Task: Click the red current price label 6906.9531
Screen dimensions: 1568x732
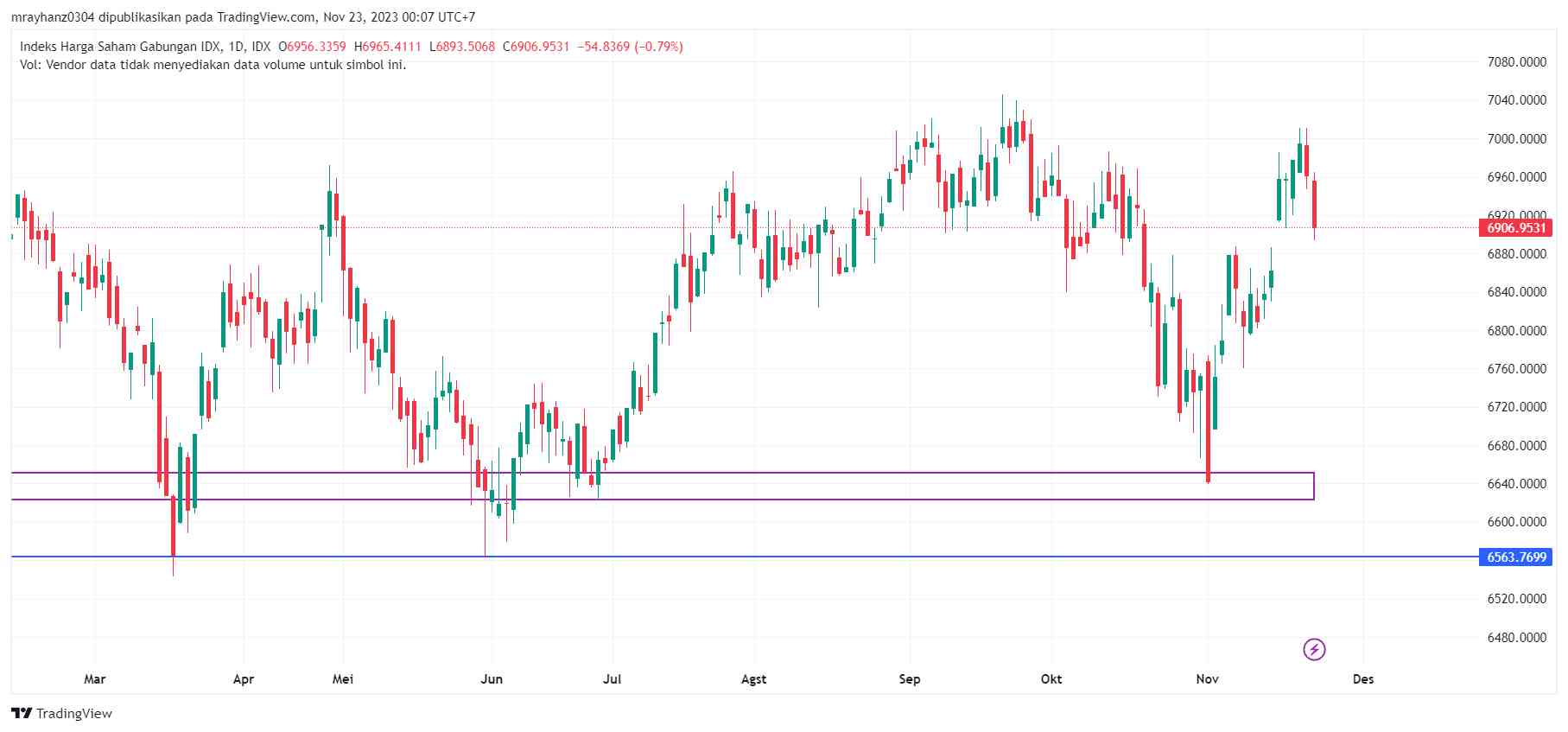Action: pyautogui.click(x=1516, y=228)
